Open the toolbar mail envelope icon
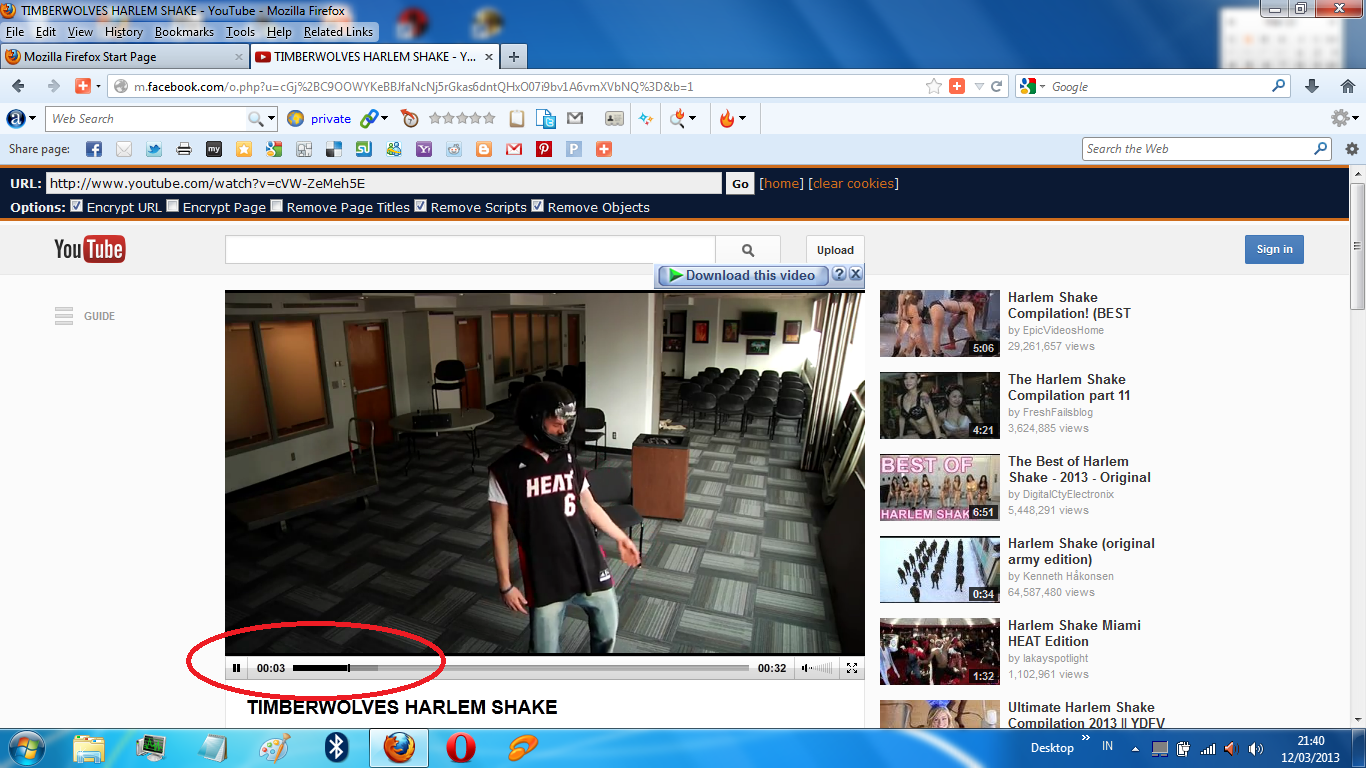 pos(575,118)
